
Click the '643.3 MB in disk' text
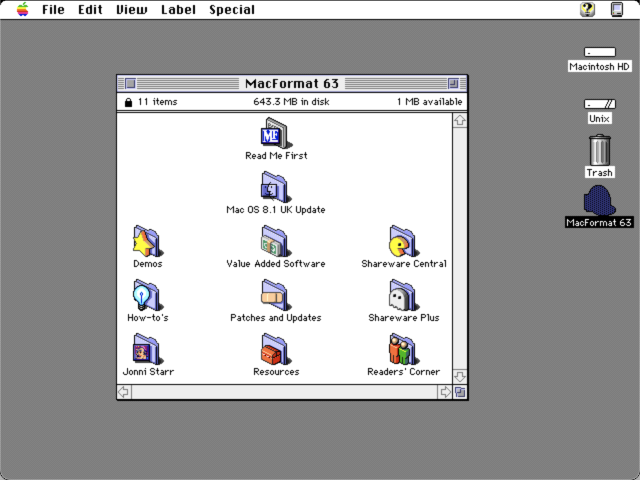(291, 102)
